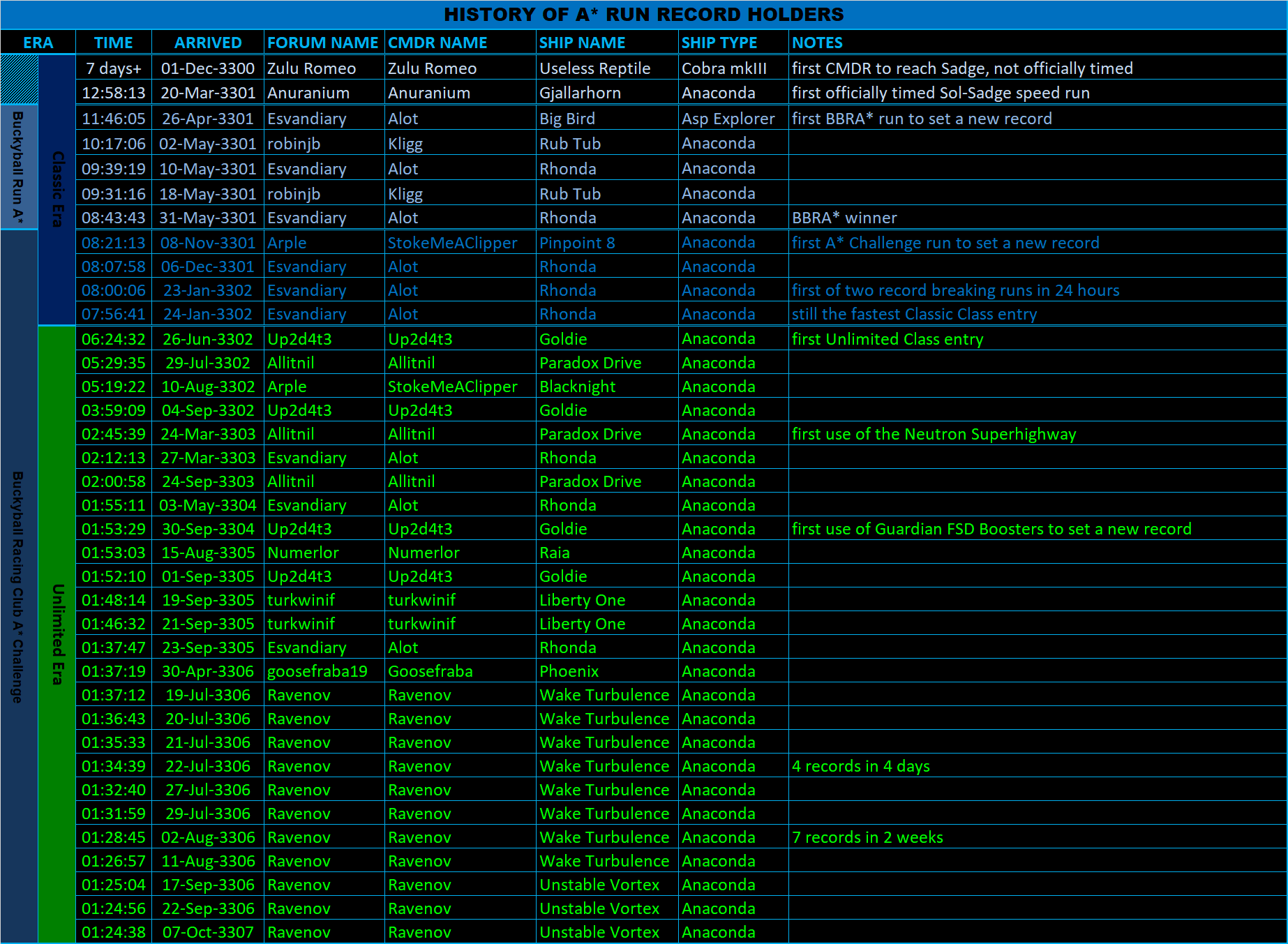This screenshot has height=944, width=1288.
Task: Click 'Buckyball Racing Club A* Challenge' vertical label
Action: tap(18, 587)
